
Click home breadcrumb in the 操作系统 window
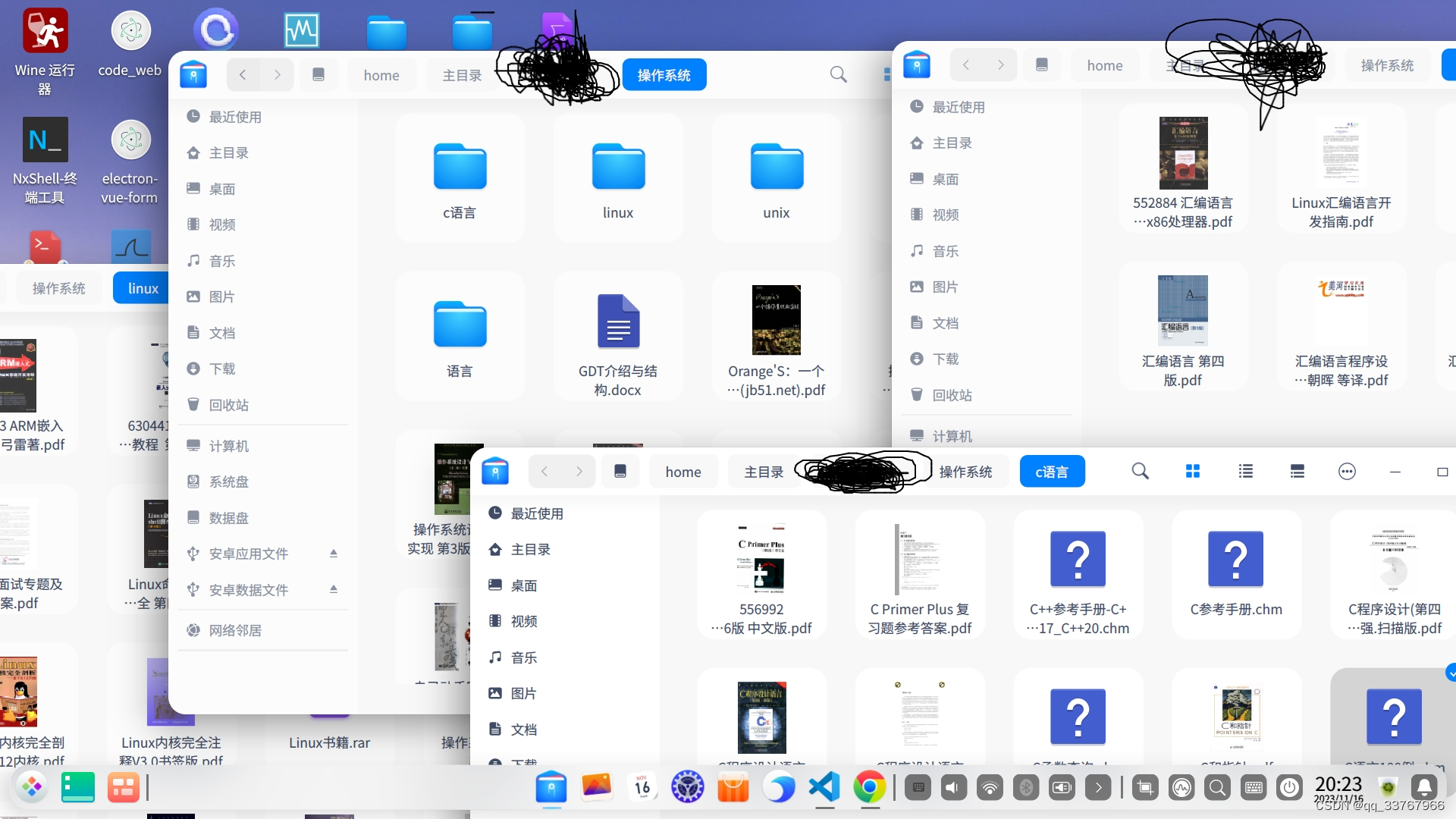(381, 75)
